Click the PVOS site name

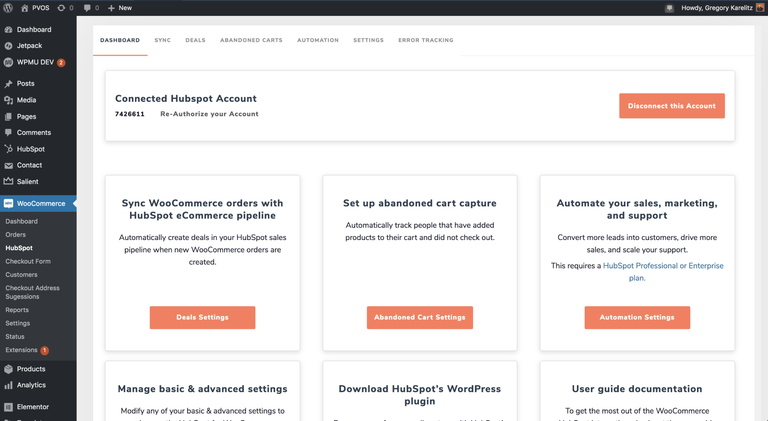(41, 8)
